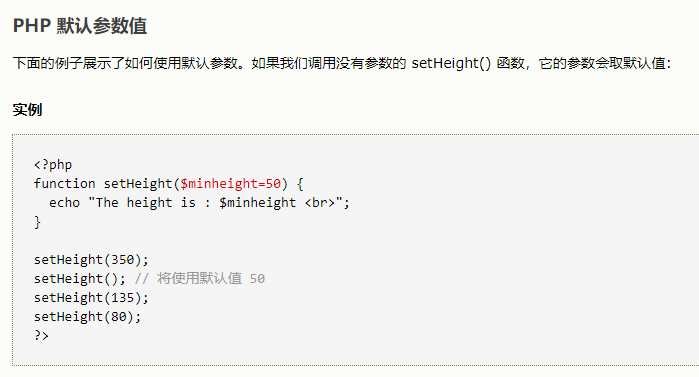699x377 pixels.
Task: Click setHeight(135); call line
Action: click(91, 298)
